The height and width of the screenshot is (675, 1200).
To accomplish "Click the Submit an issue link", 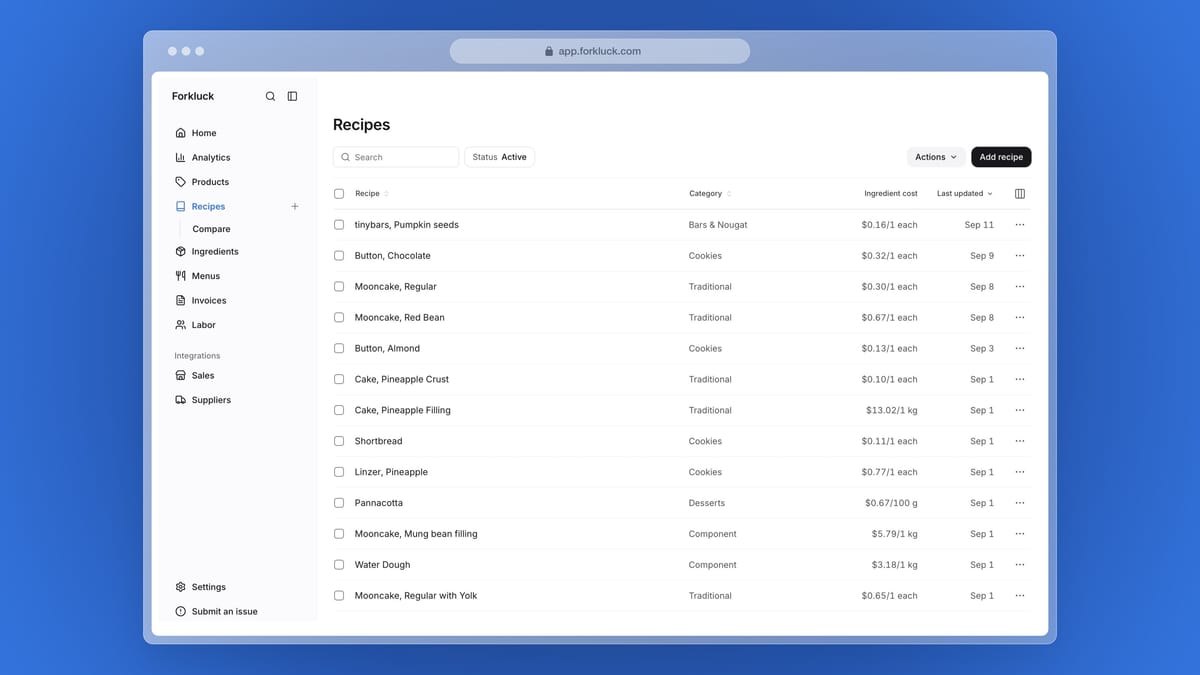I will [224, 612].
